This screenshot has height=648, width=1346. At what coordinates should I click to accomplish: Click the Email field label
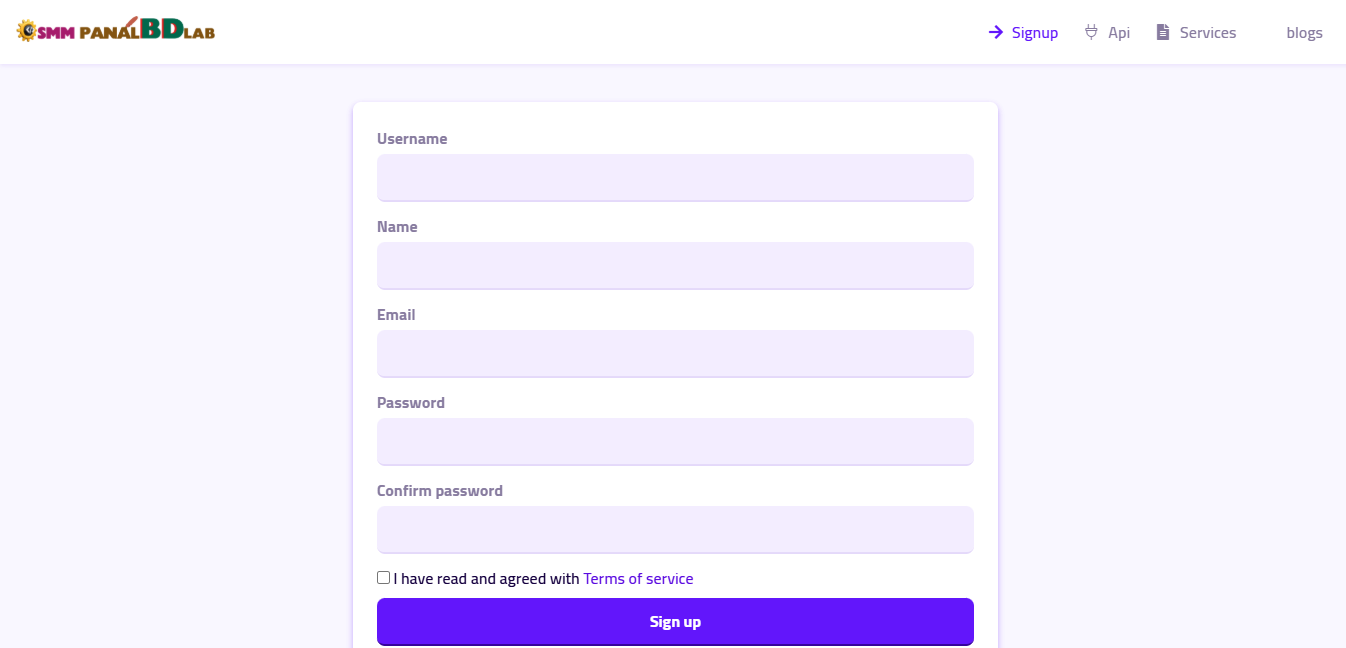[x=396, y=315]
